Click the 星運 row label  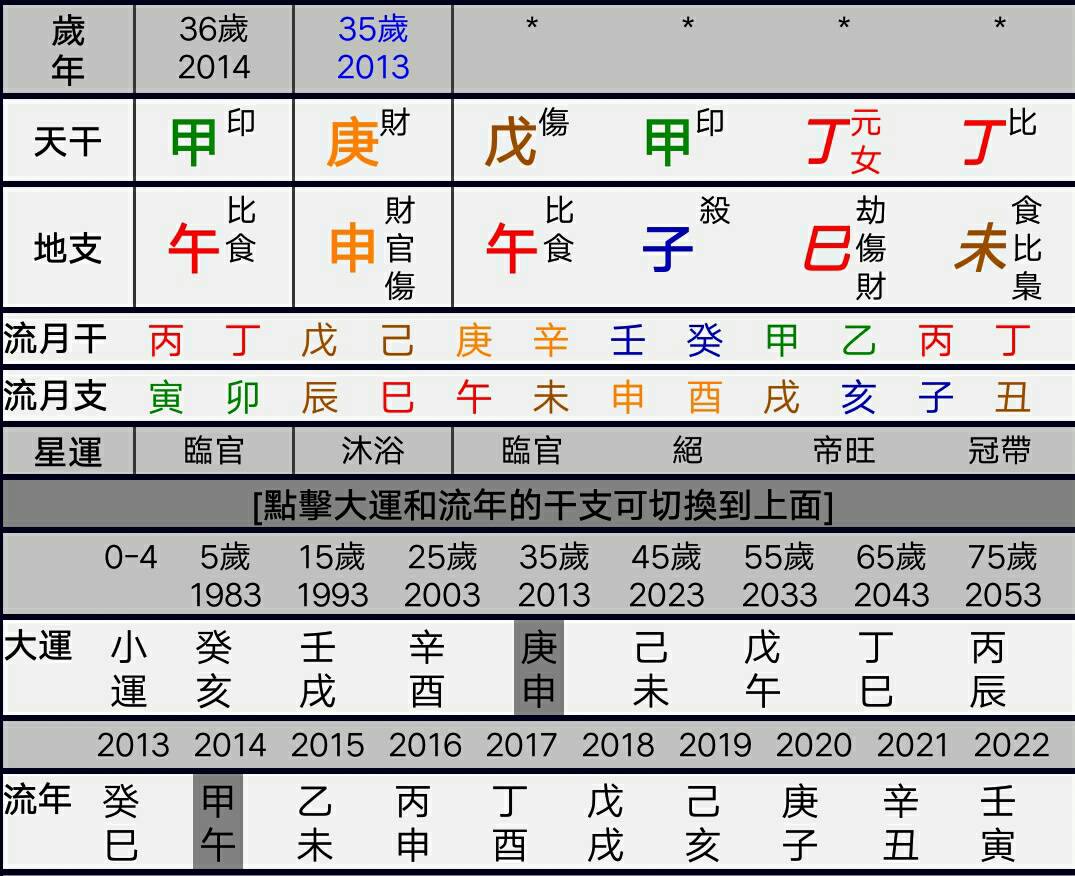pyautogui.click(x=67, y=452)
